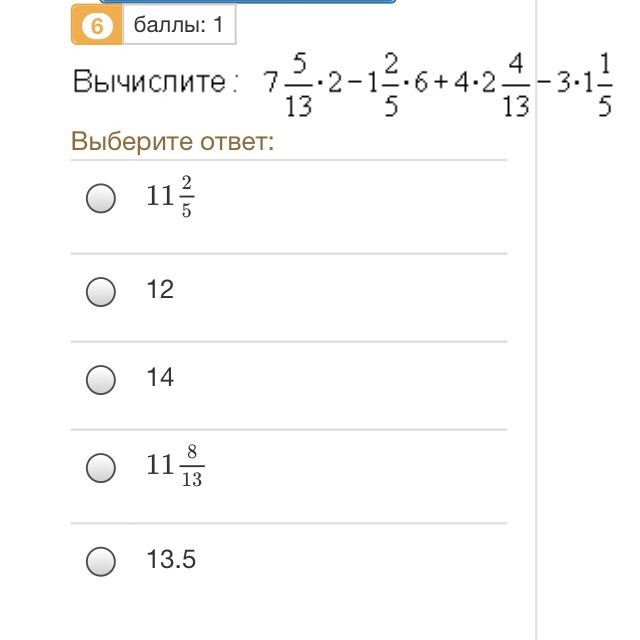640x640 pixels.
Task: Click the 2 4/13 term in the expression
Action: point(504,83)
